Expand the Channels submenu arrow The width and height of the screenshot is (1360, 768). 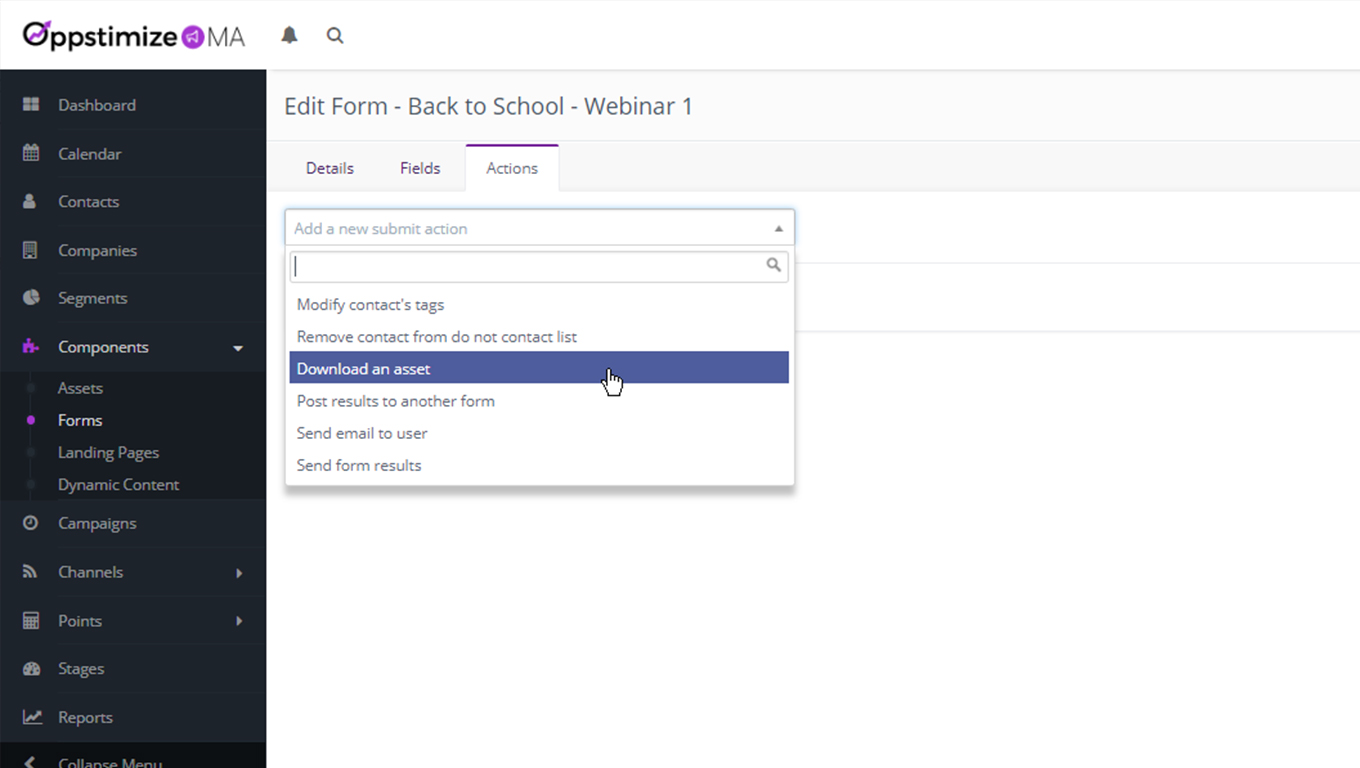coord(239,573)
